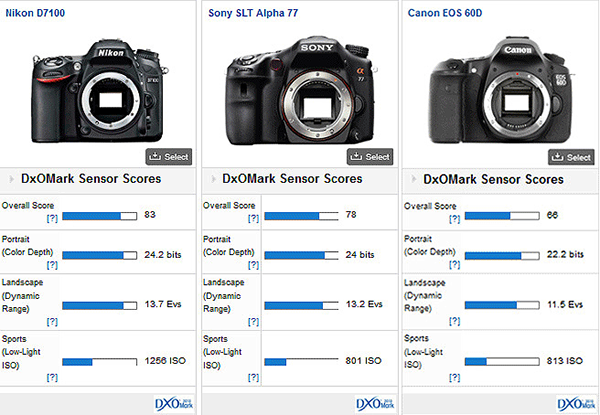Click Nikon color depth value 24.2 bits
The image size is (600, 415).
click(x=163, y=255)
